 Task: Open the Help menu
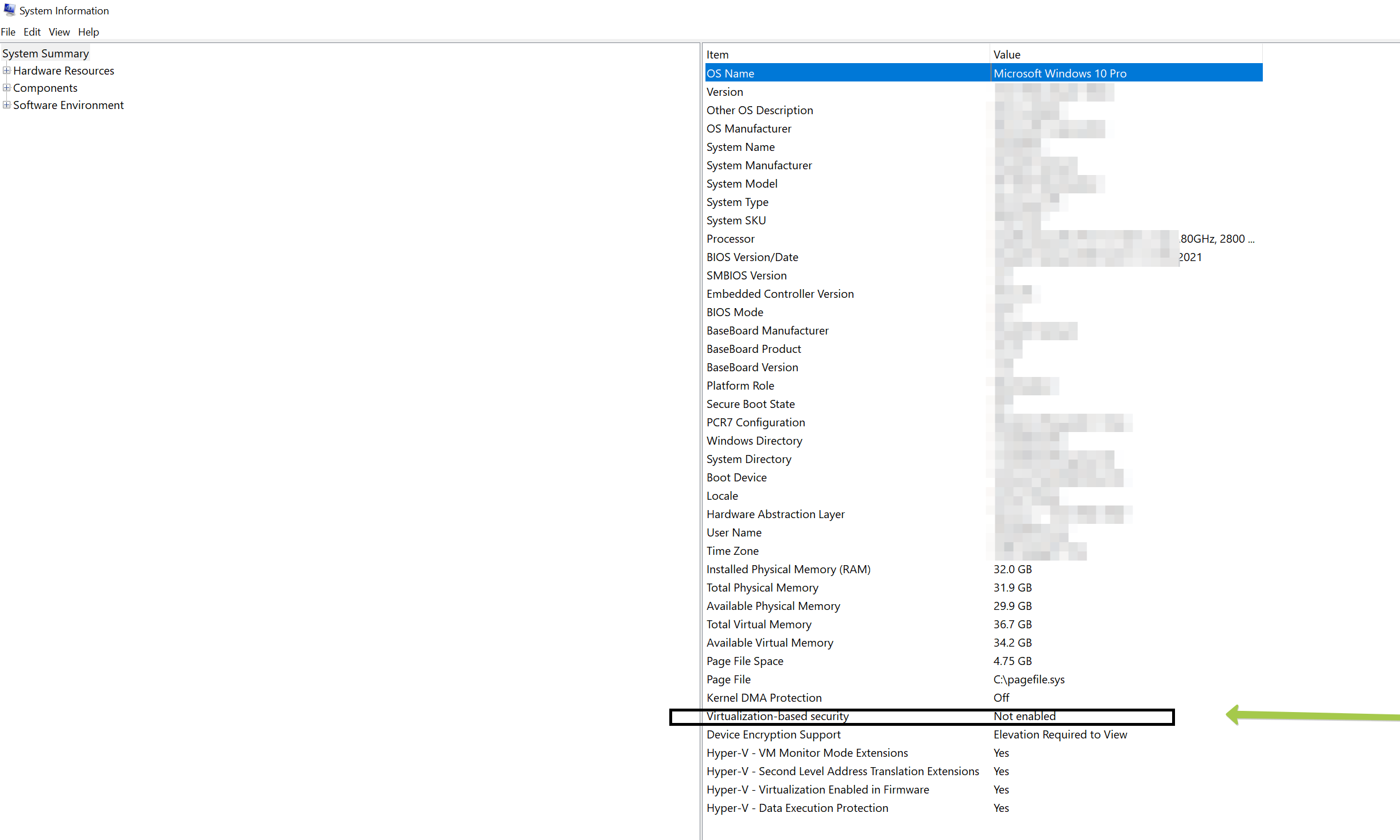coord(88,32)
